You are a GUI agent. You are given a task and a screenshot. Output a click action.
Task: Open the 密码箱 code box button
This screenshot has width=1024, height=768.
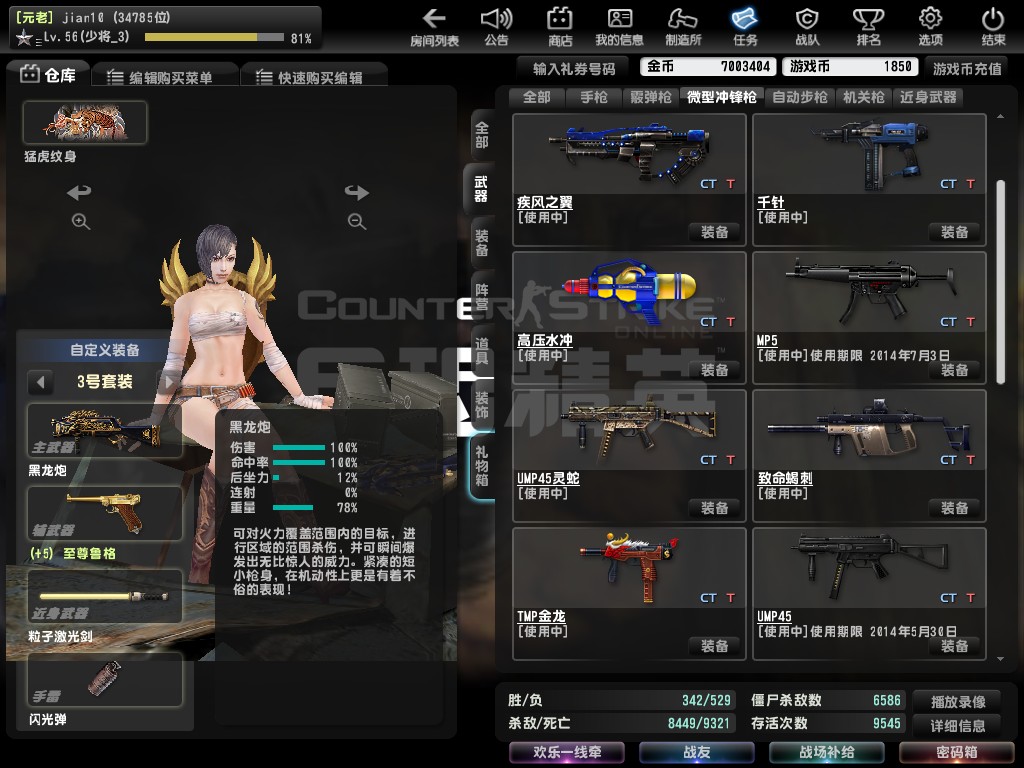click(956, 752)
